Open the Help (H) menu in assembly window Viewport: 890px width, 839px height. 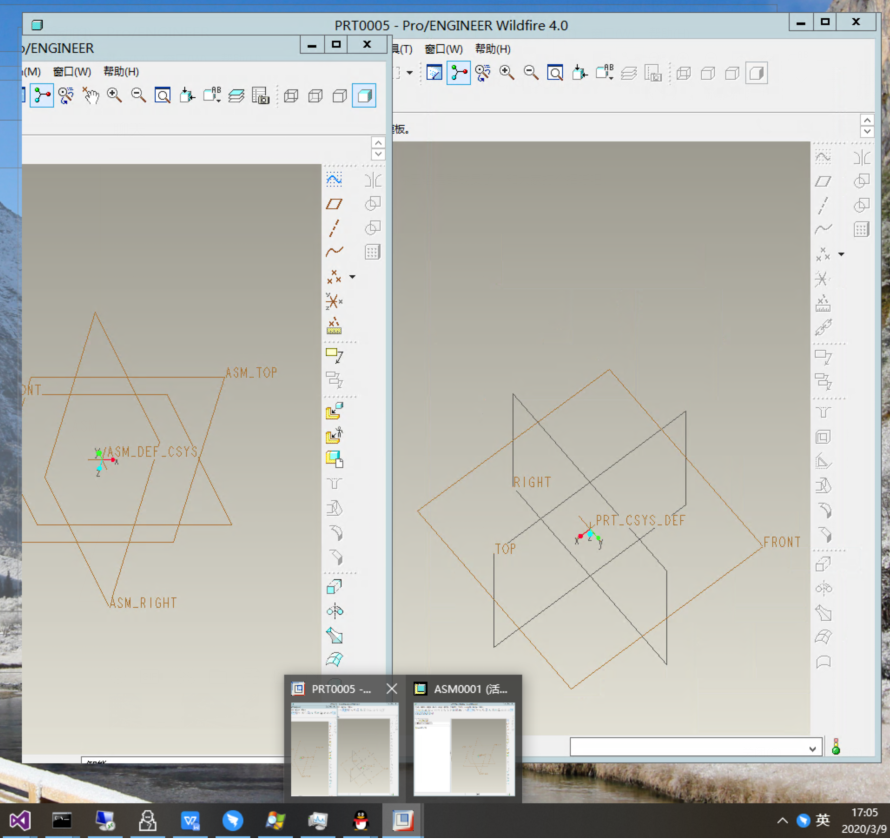(121, 72)
